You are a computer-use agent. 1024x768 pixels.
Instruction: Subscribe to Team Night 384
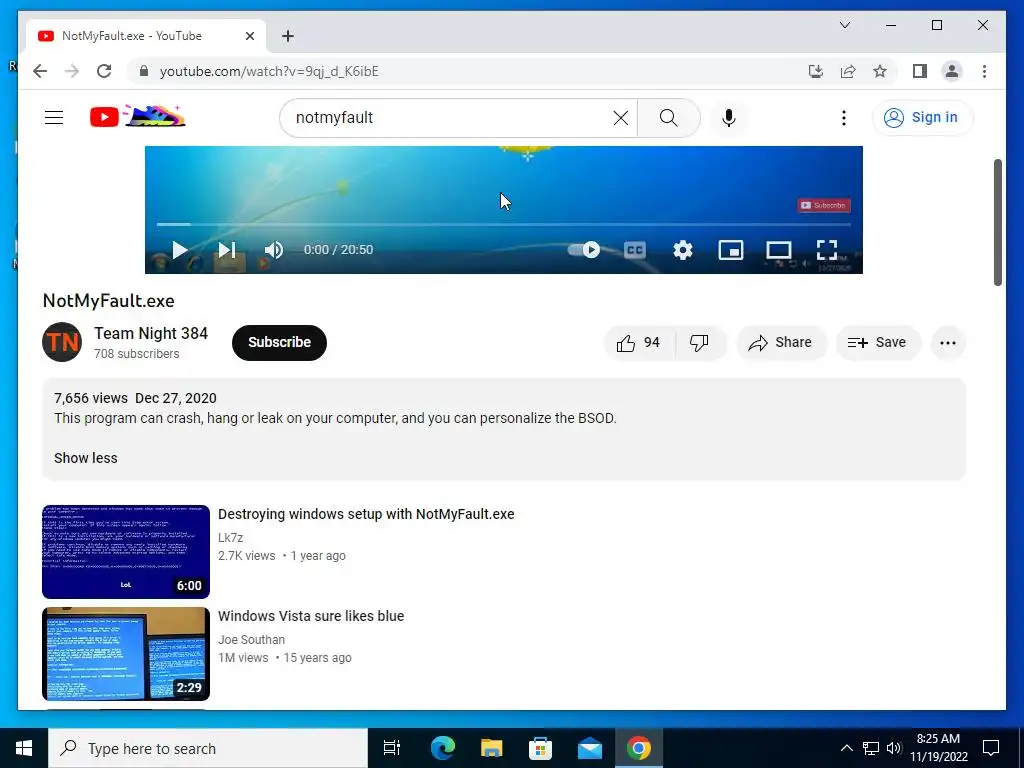[280, 342]
